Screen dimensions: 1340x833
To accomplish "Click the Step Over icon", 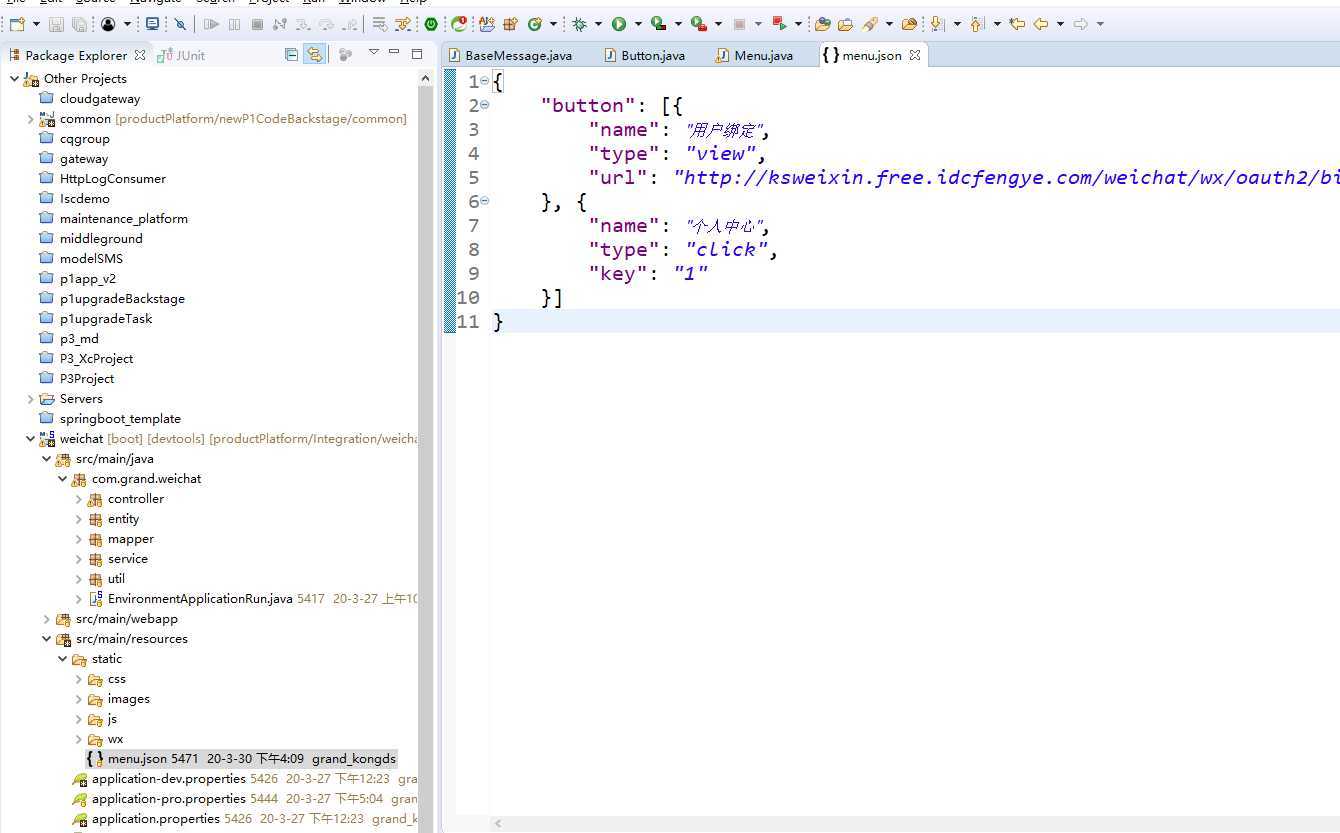I will (x=326, y=24).
